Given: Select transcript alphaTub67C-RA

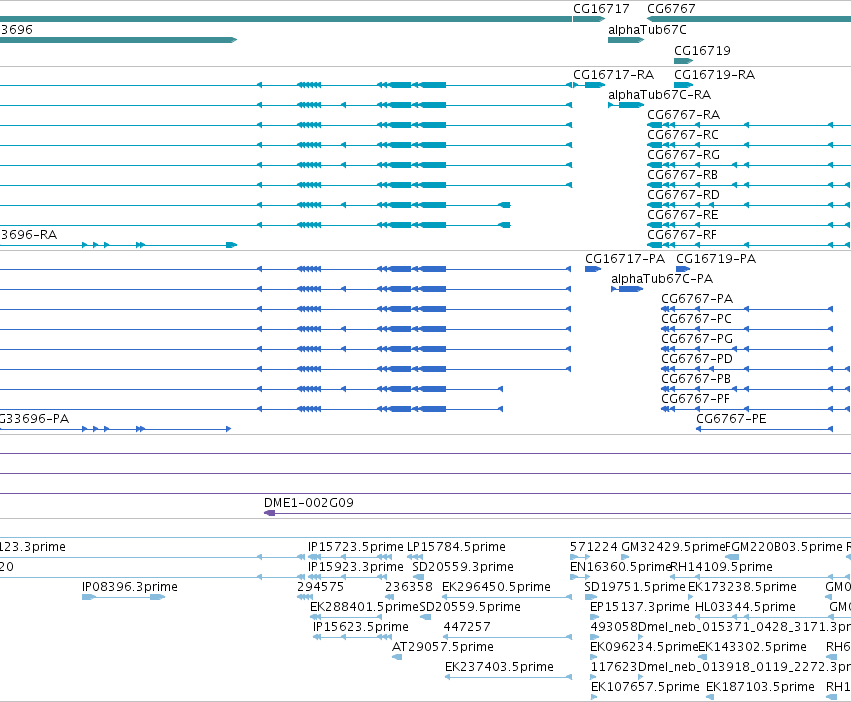Looking at the screenshot, I should pyautogui.click(x=659, y=94).
